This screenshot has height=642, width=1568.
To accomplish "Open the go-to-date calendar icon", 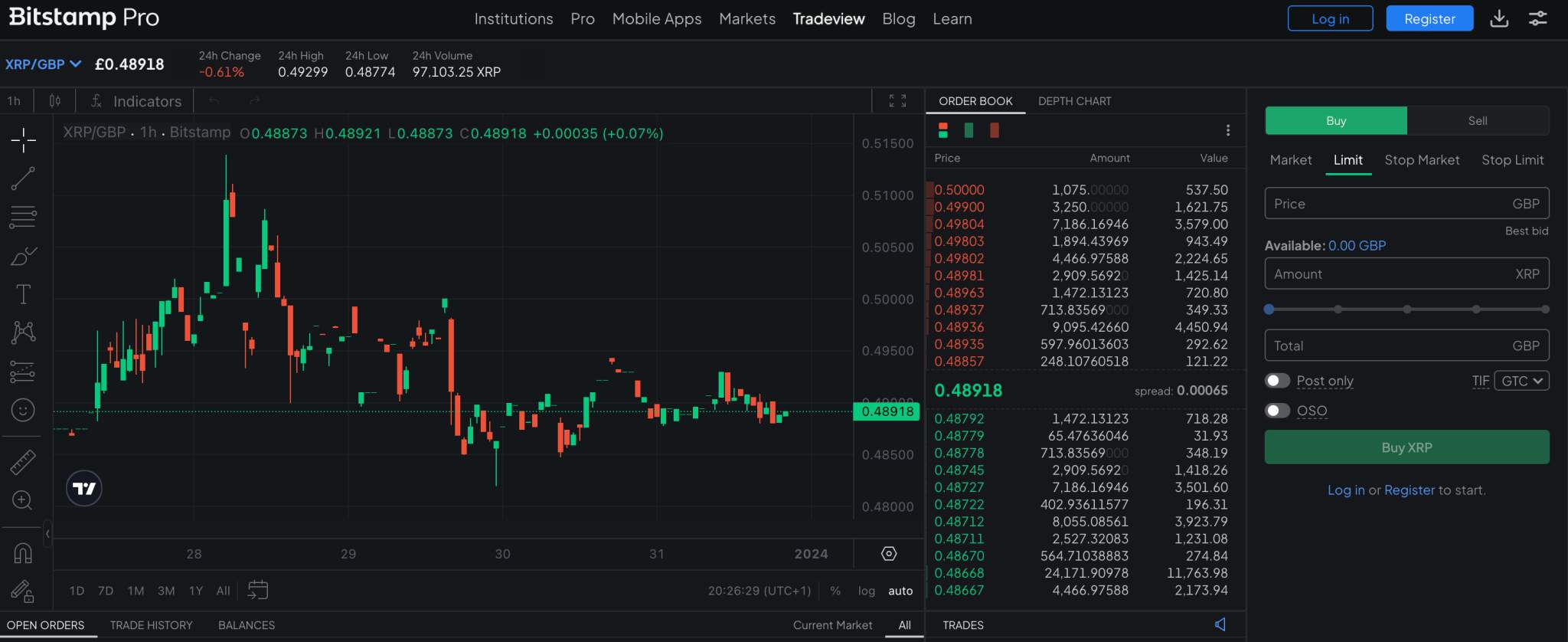I will [x=258, y=590].
